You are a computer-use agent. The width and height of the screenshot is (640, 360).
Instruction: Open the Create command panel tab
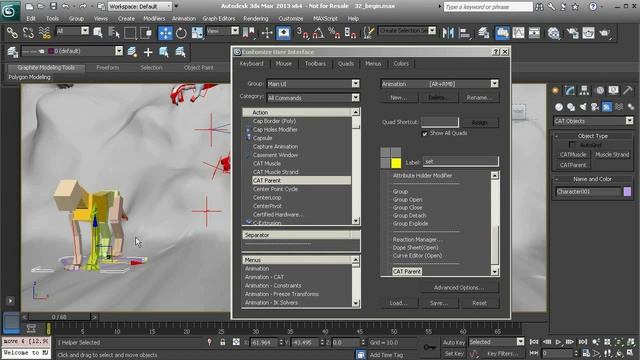point(556,91)
